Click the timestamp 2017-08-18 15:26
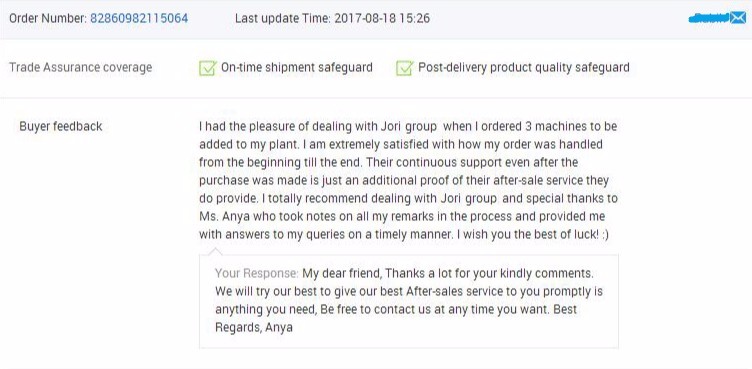This screenshot has height=369, width=752. click(382, 18)
